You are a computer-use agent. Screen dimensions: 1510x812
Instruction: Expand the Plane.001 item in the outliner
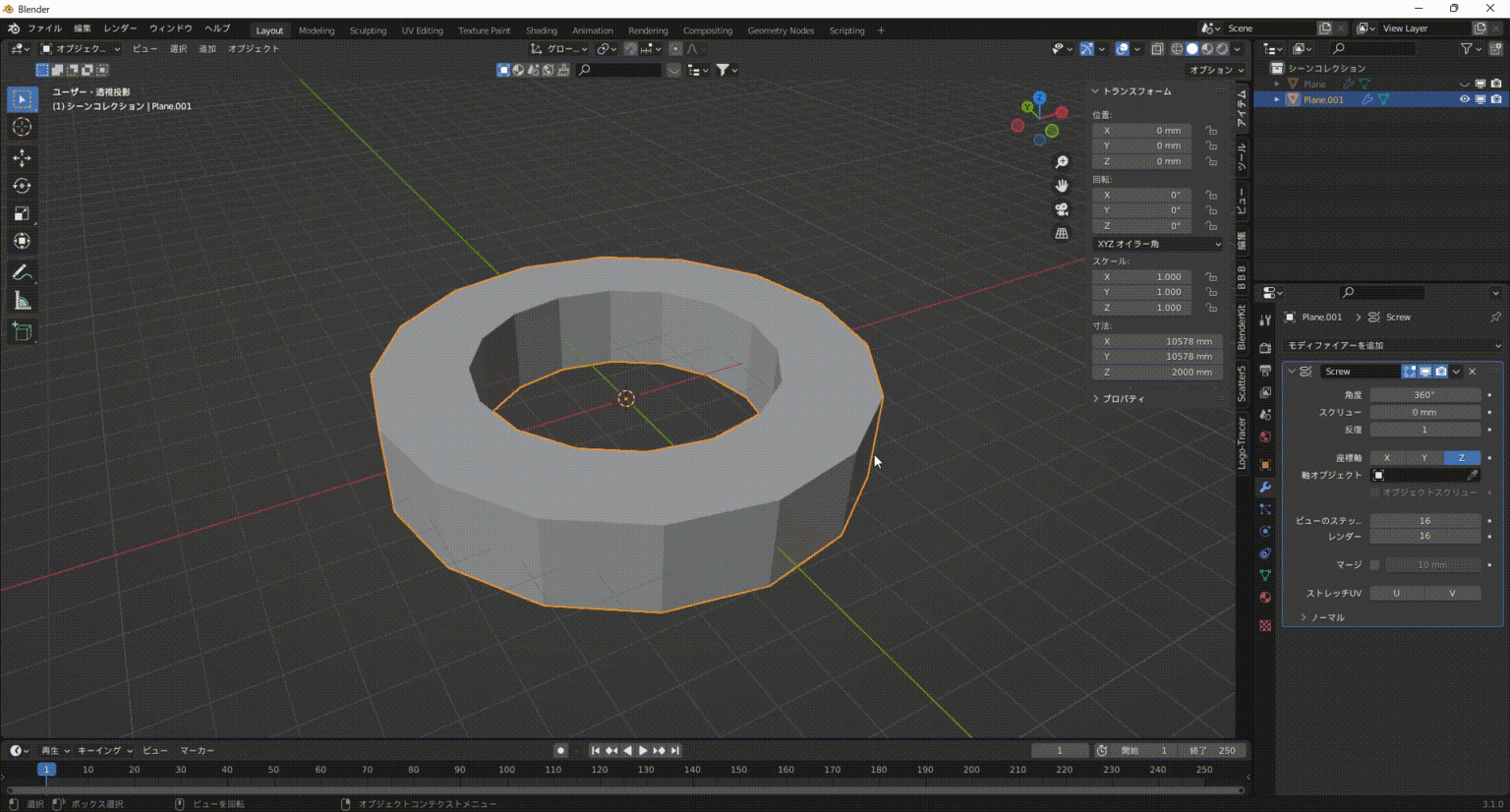point(1277,99)
